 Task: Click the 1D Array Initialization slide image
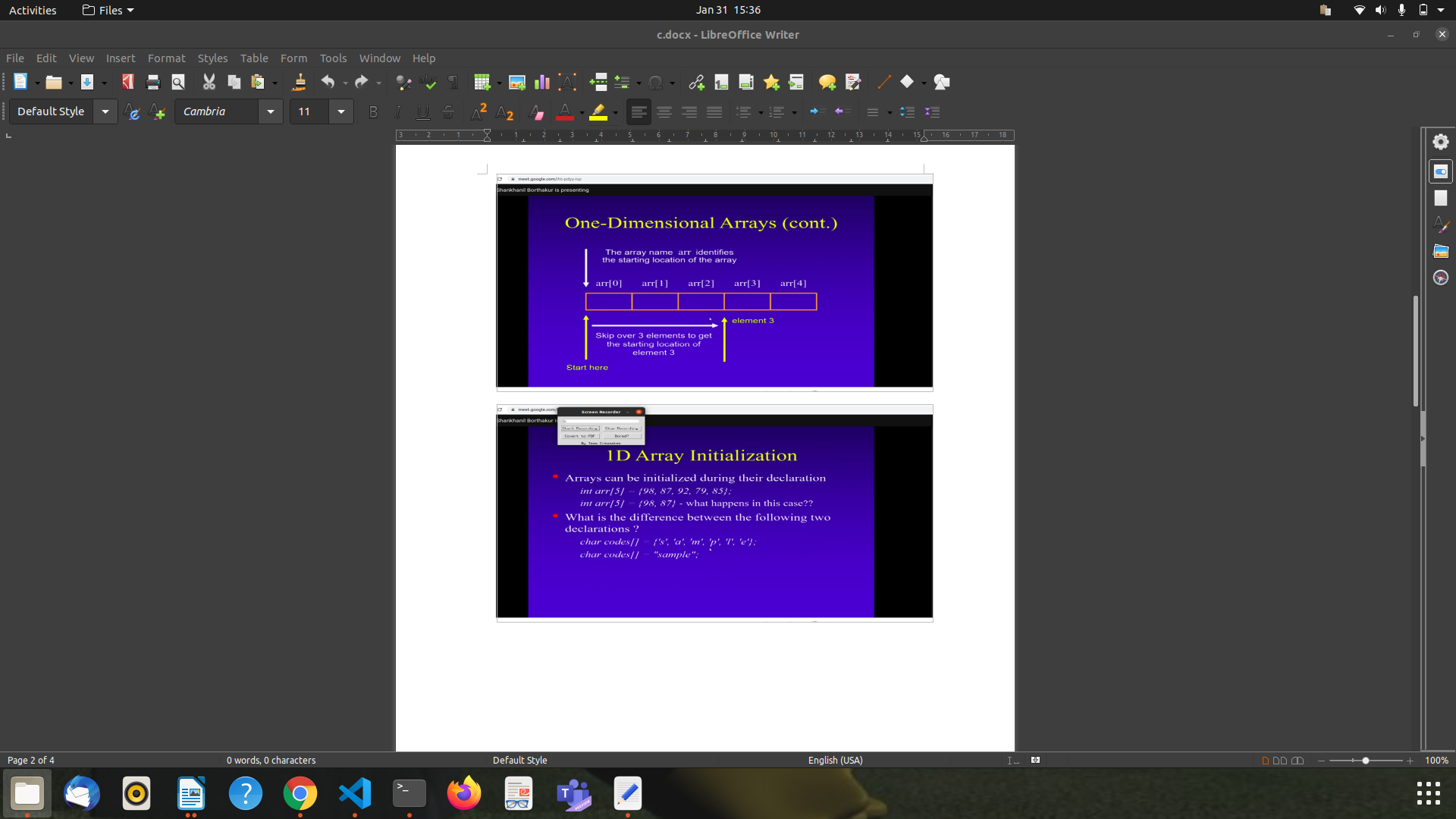click(x=714, y=516)
